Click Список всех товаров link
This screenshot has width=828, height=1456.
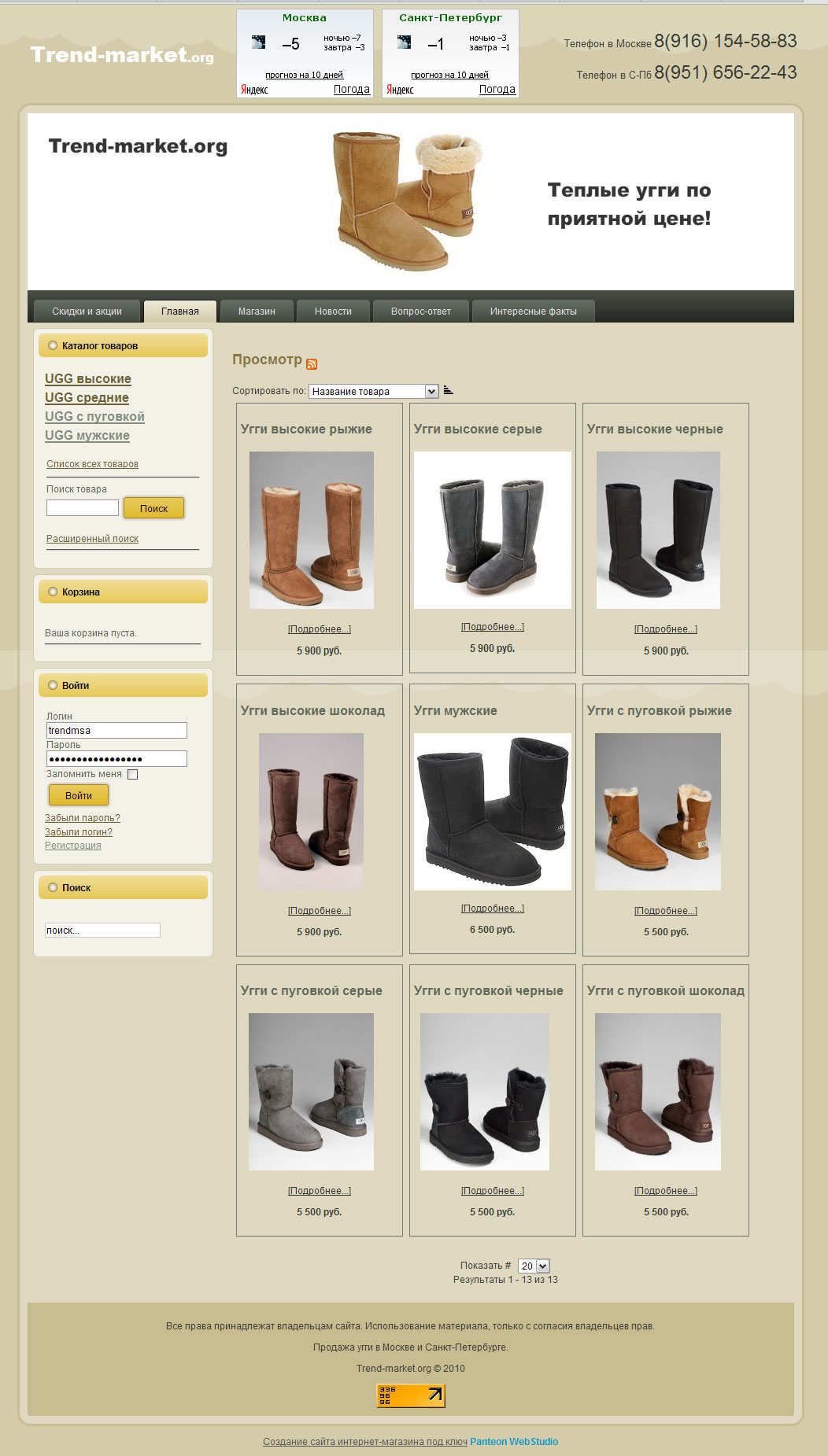point(92,464)
